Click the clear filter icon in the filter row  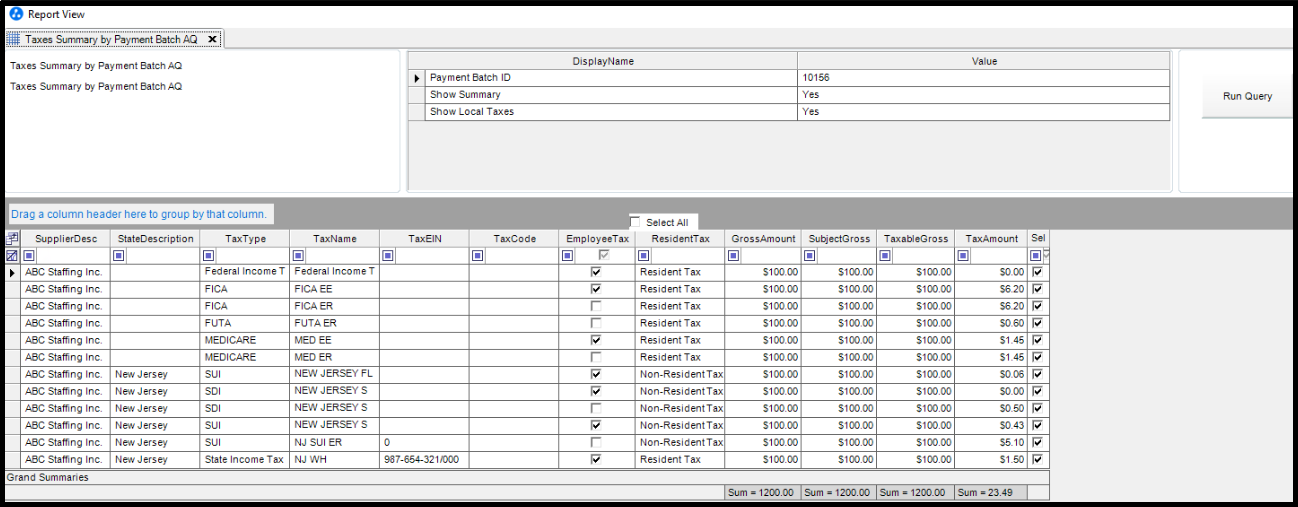[12, 256]
